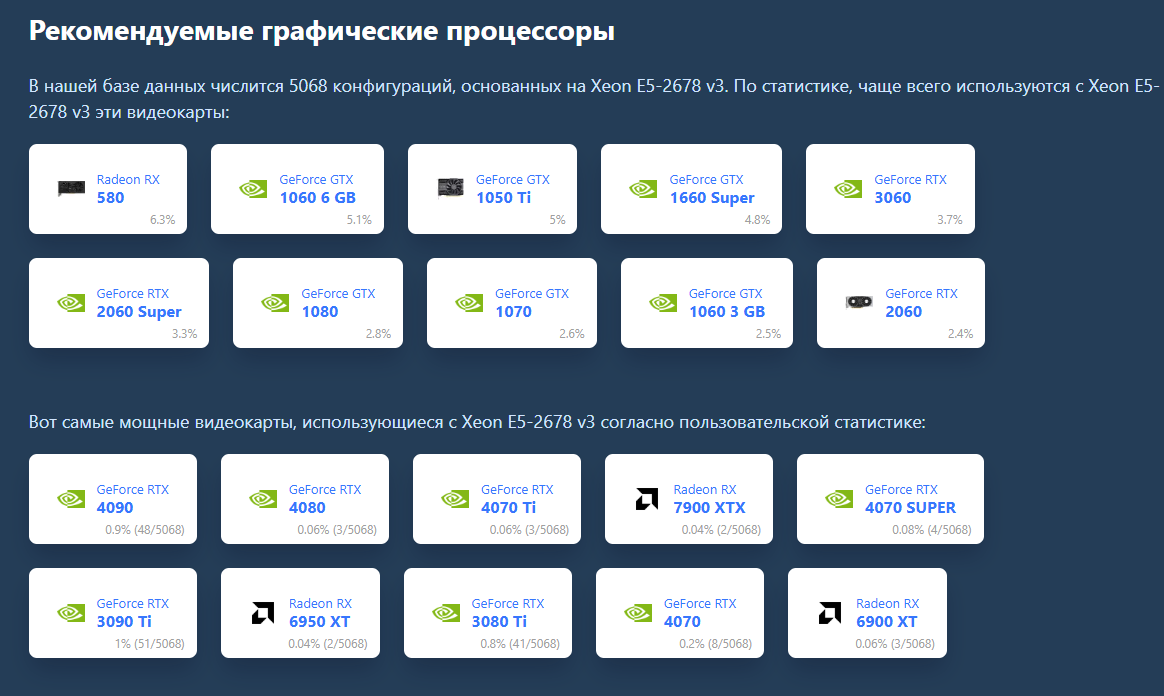Click AMD logo beside Radeon RX 6950 XT
The image size is (1164, 696).
(263, 613)
